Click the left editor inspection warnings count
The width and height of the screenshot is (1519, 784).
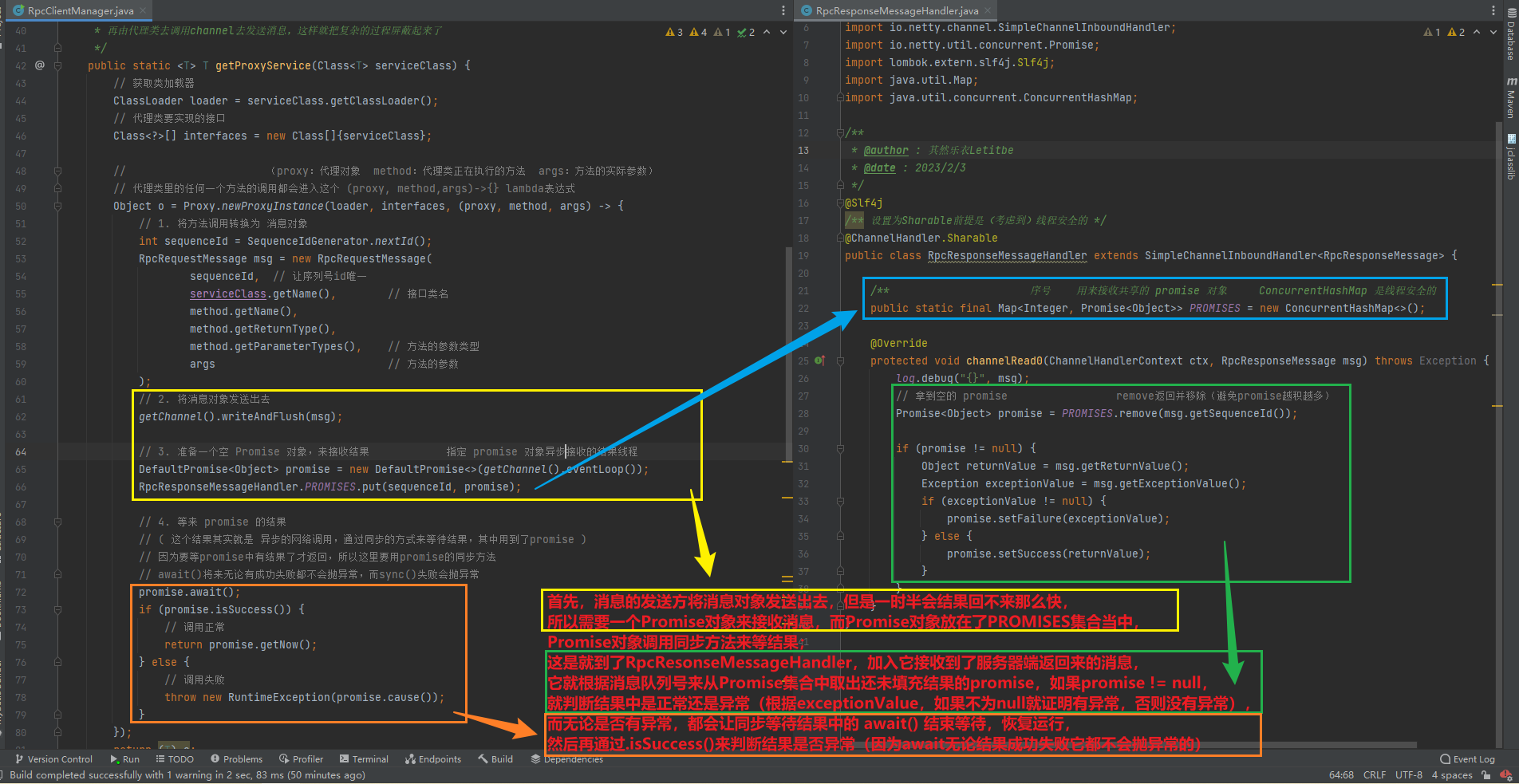710,32
